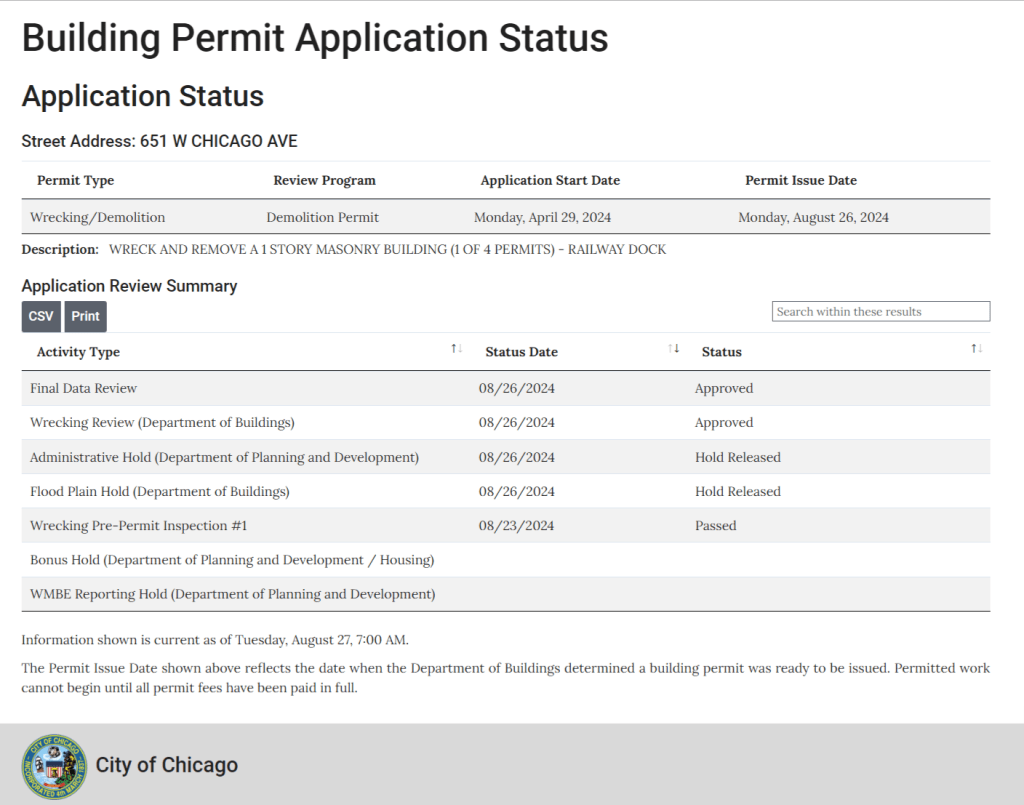Viewport: 1024px width, 805px height.
Task: Sort by the Status Date column header
Action: (x=521, y=352)
